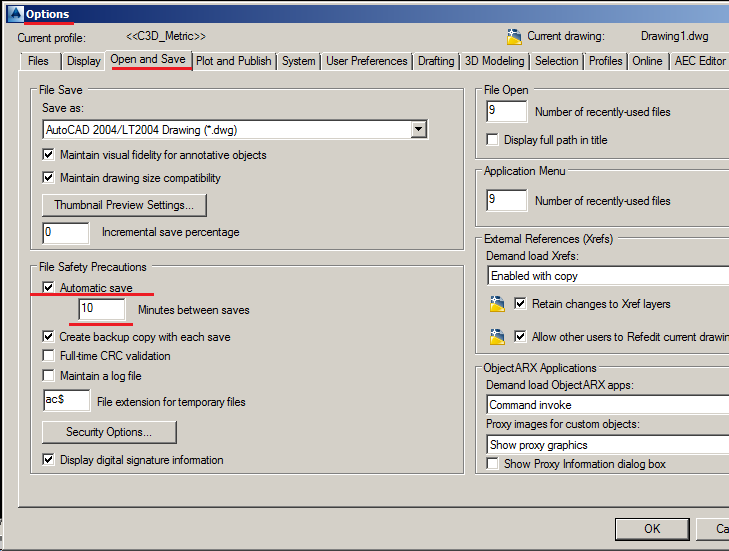Open the Profiles tab
This screenshot has width=729, height=551.
click(606, 61)
